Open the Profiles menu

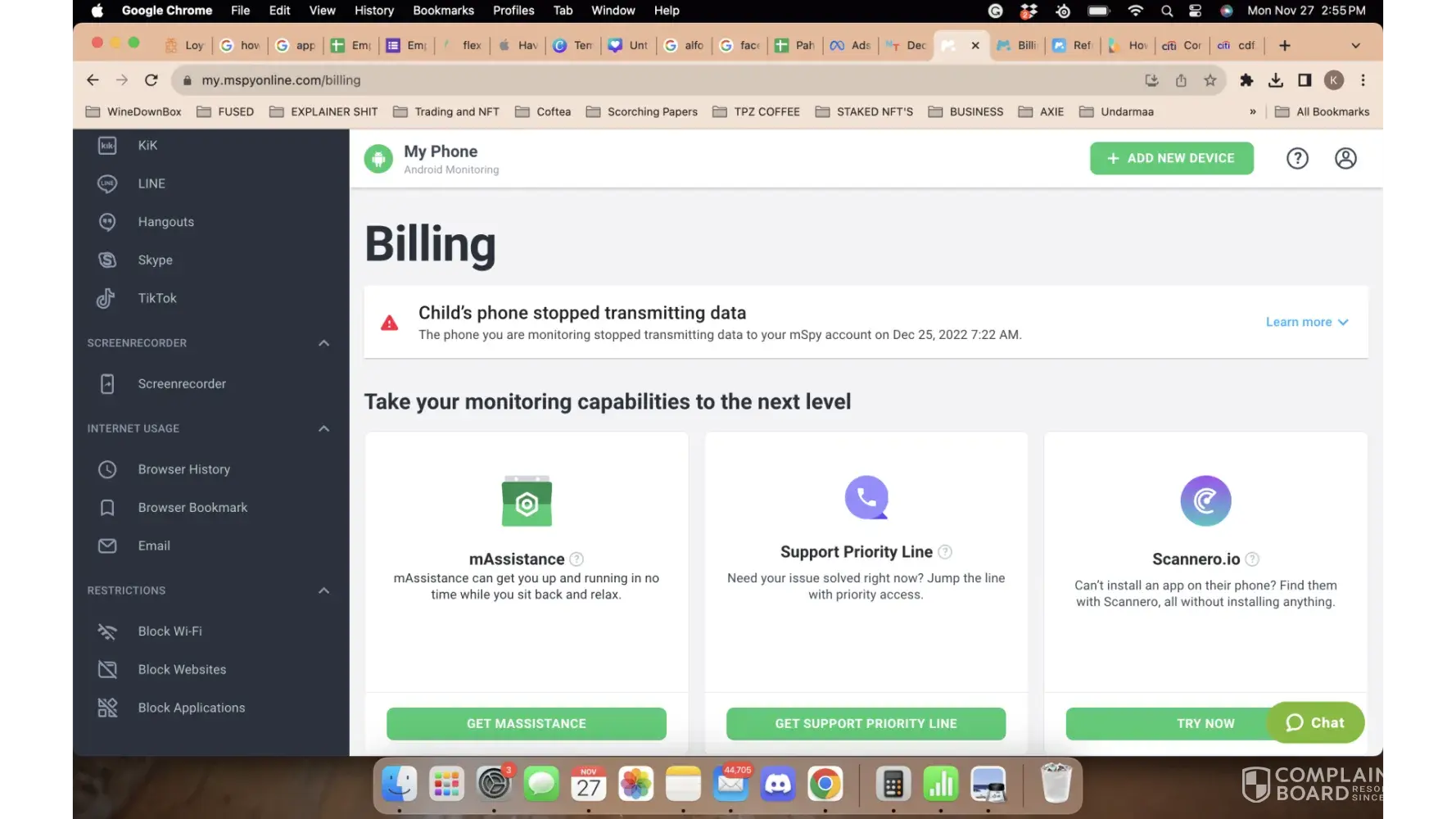[x=513, y=11]
